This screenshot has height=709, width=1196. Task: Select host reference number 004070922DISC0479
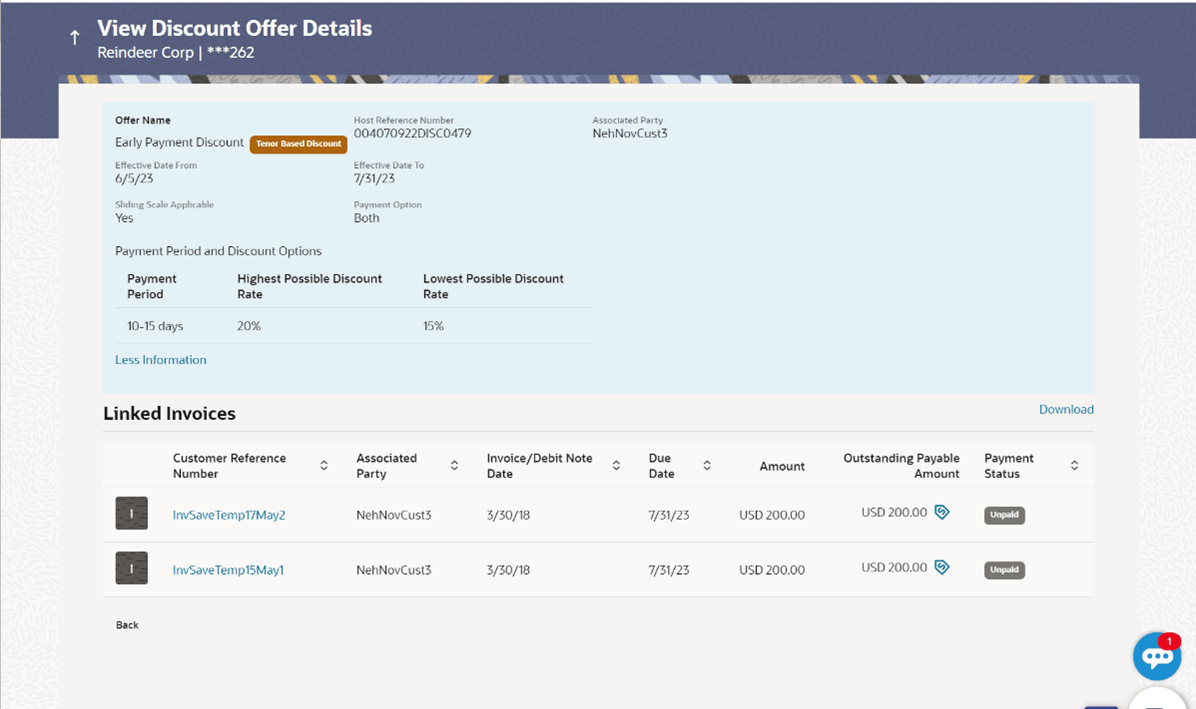413,133
